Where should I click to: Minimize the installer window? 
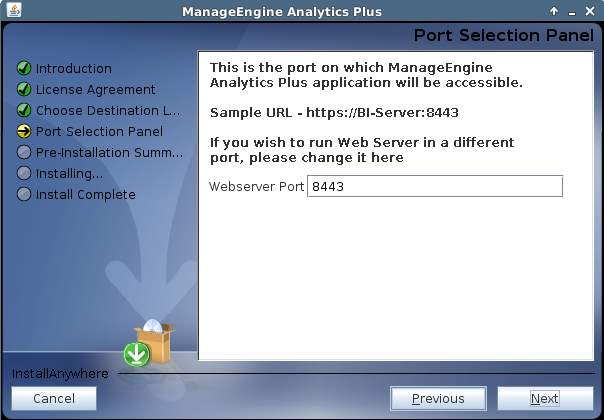click(x=572, y=12)
